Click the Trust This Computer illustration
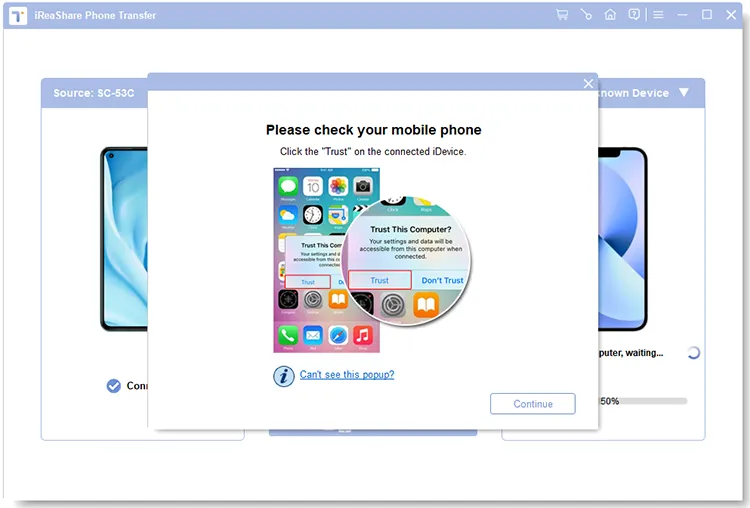The image size is (750, 508). pos(372,260)
